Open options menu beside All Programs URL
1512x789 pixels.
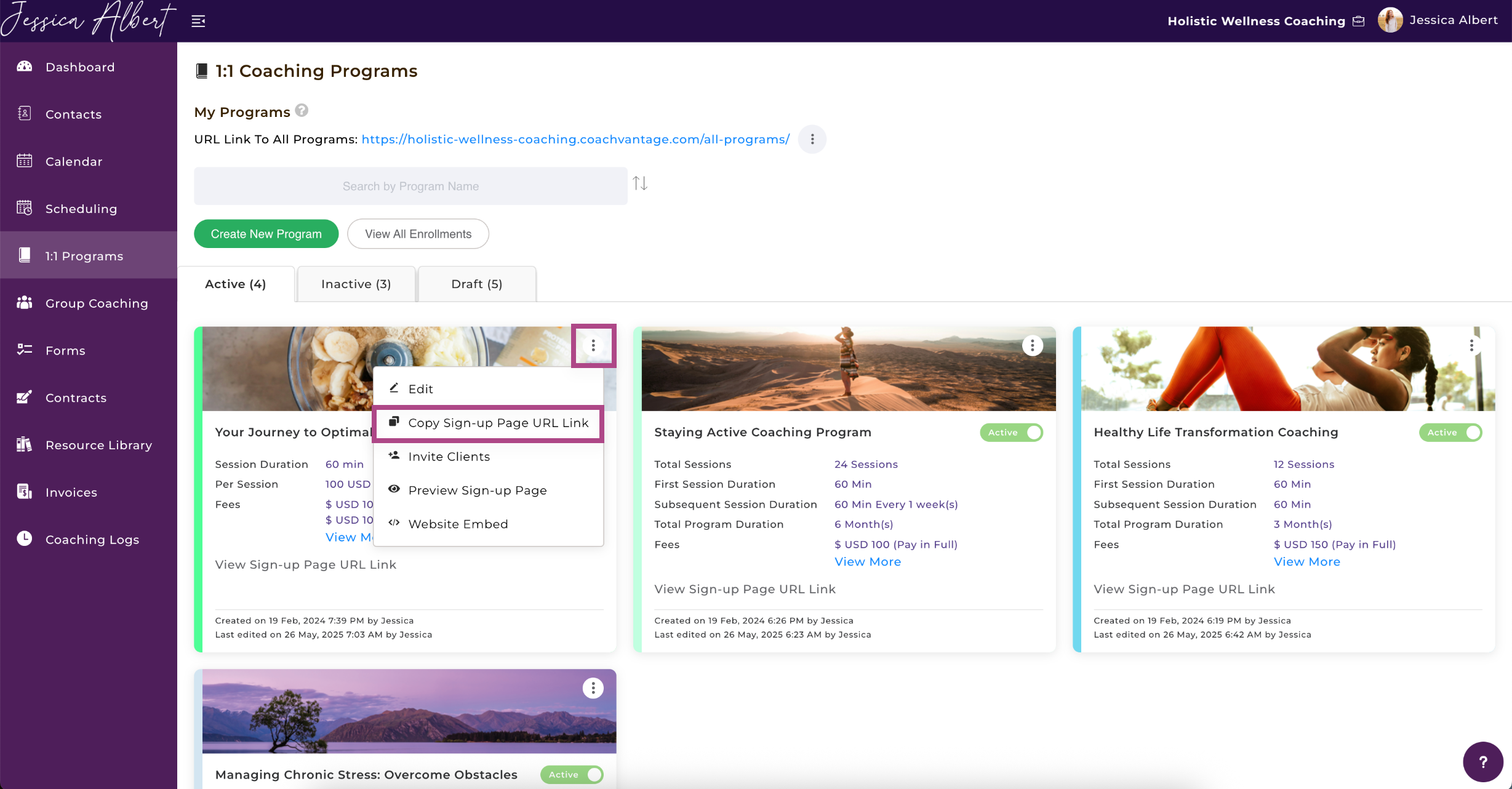[x=812, y=139]
